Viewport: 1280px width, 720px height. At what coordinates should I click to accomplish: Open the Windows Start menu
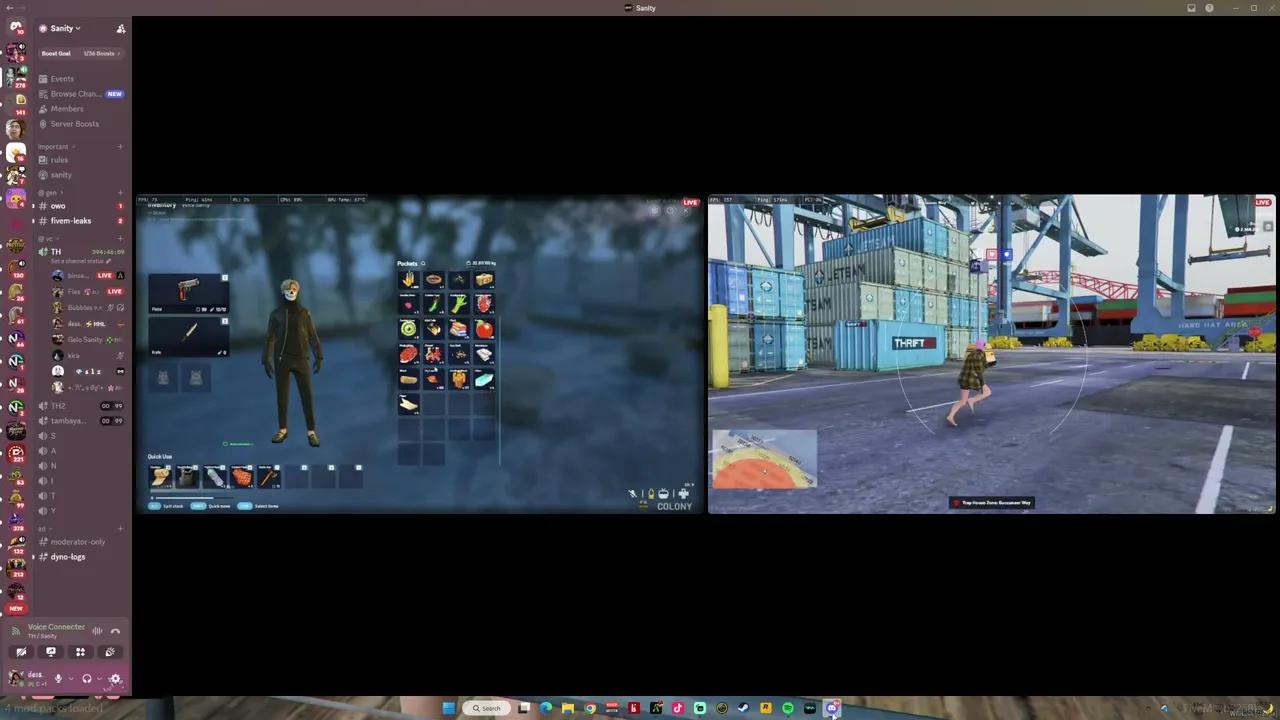tap(449, 708)
